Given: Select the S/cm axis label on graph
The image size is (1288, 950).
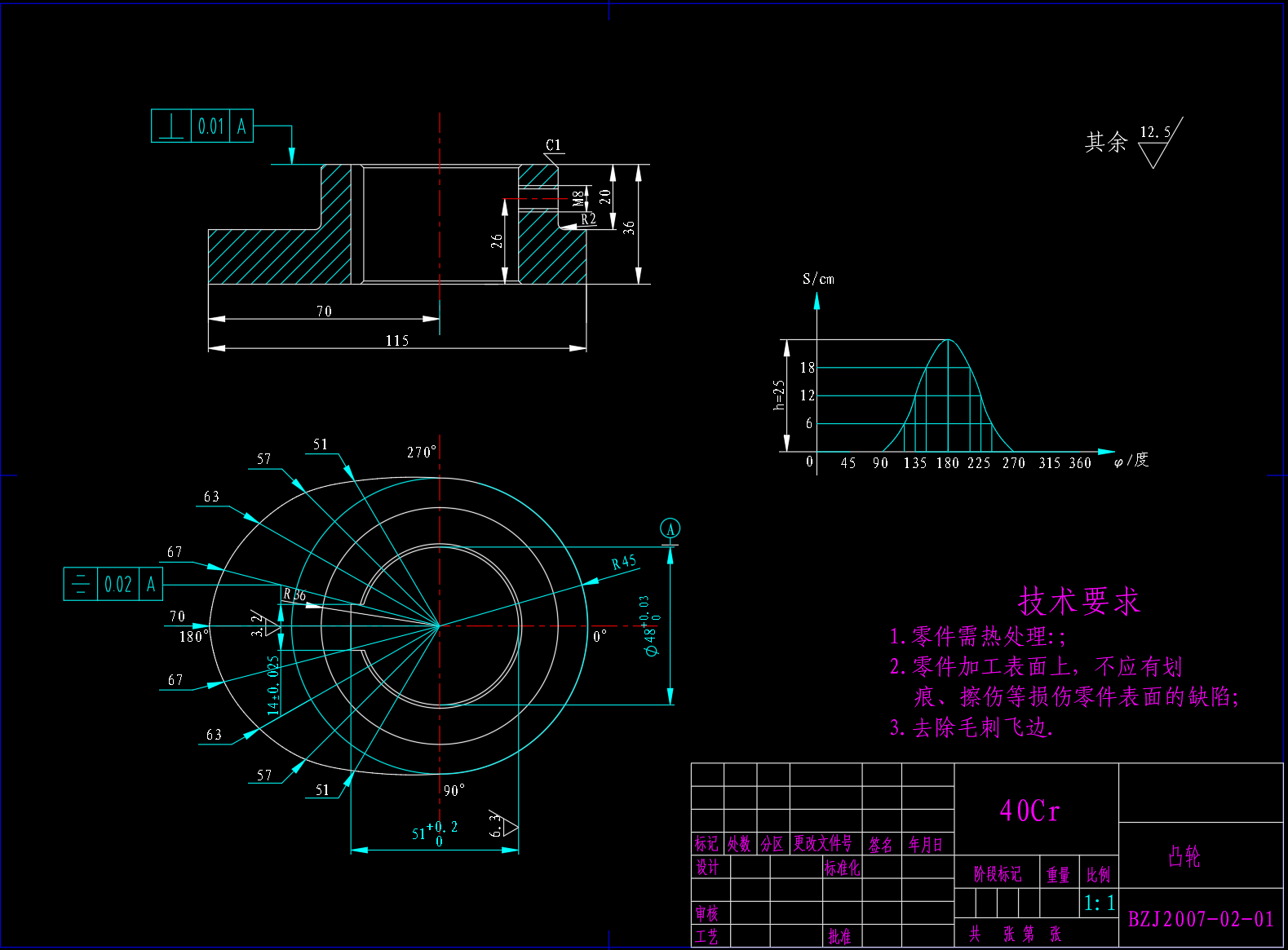Looking at the screenshot, I should click(x=818, y=279).
